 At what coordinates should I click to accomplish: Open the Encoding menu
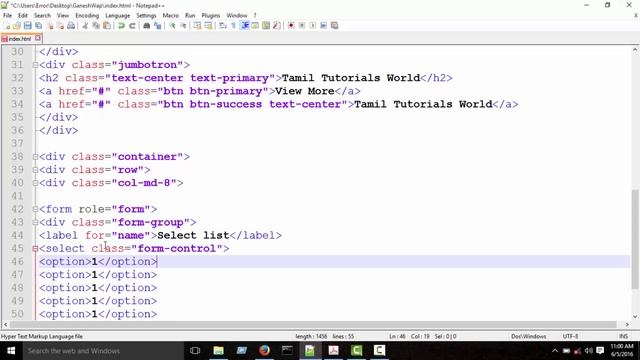coord(87,16)
